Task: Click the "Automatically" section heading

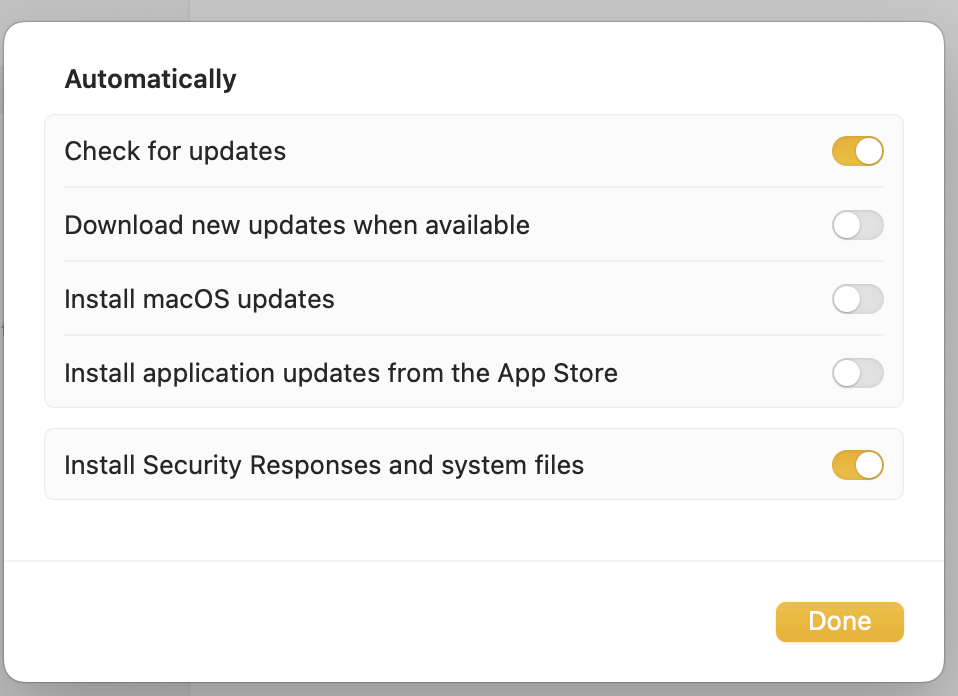Action: (x=150, y=79)
